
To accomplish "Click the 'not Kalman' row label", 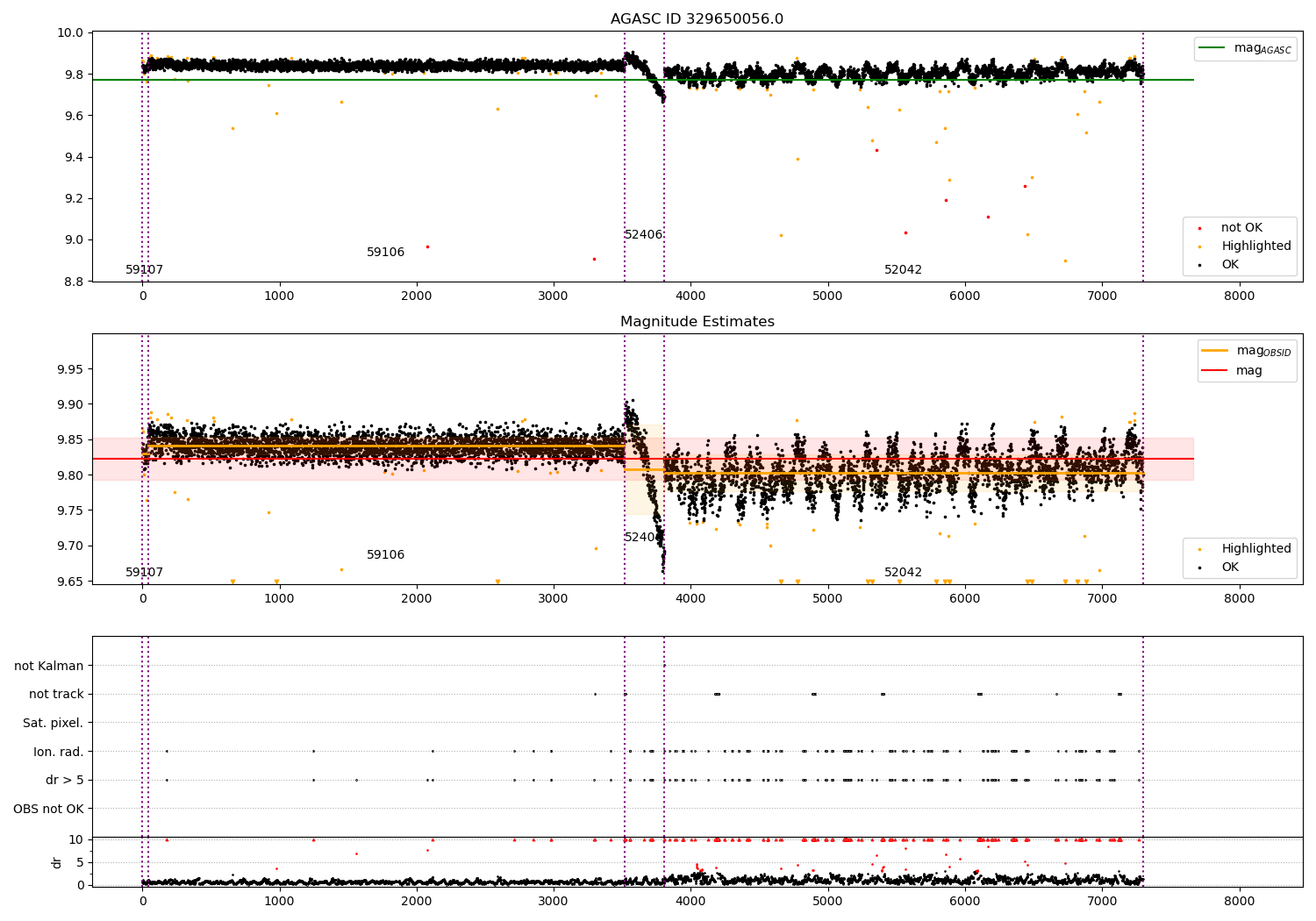I will (49, 666).
